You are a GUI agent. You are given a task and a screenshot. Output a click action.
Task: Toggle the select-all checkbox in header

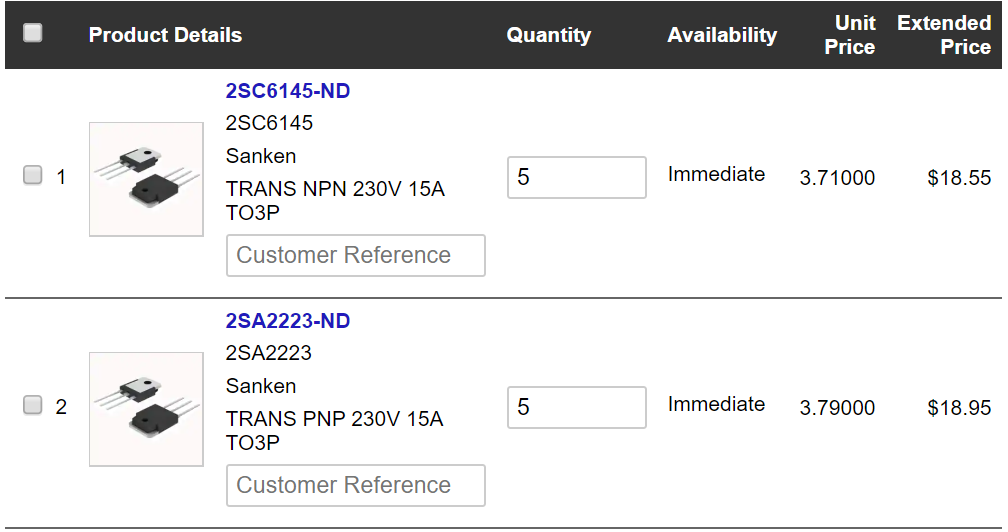[x=32, y=33]
